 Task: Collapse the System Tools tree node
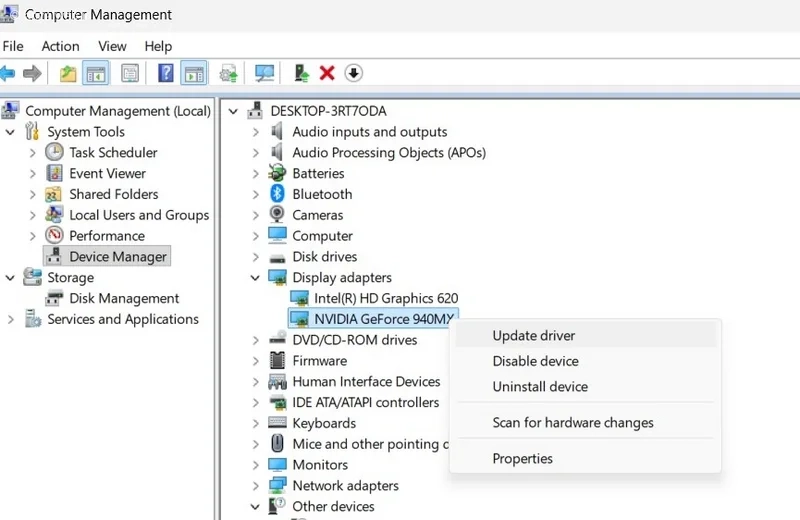[10, 132]
